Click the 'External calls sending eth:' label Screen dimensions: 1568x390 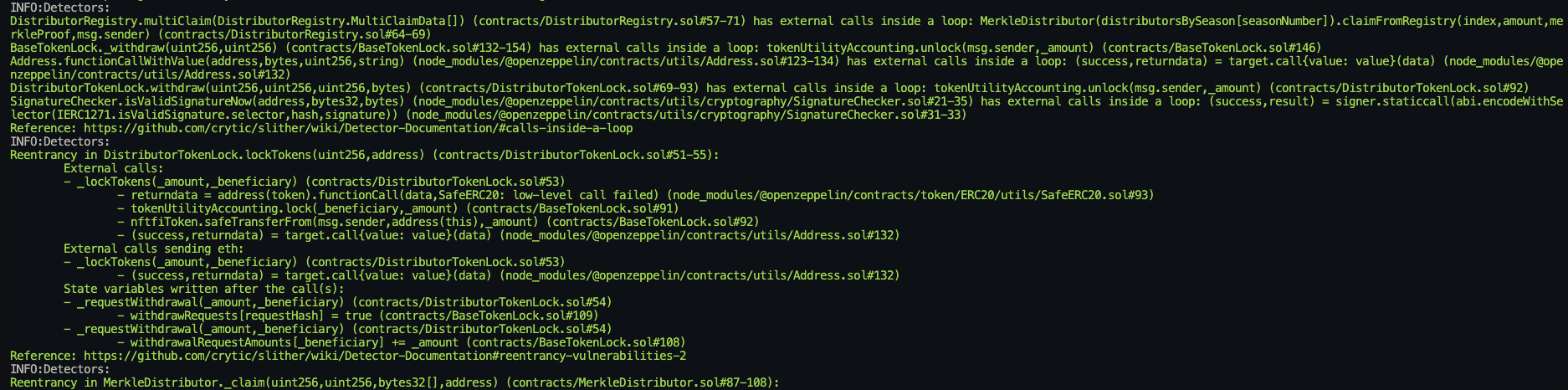click(154, 249)
